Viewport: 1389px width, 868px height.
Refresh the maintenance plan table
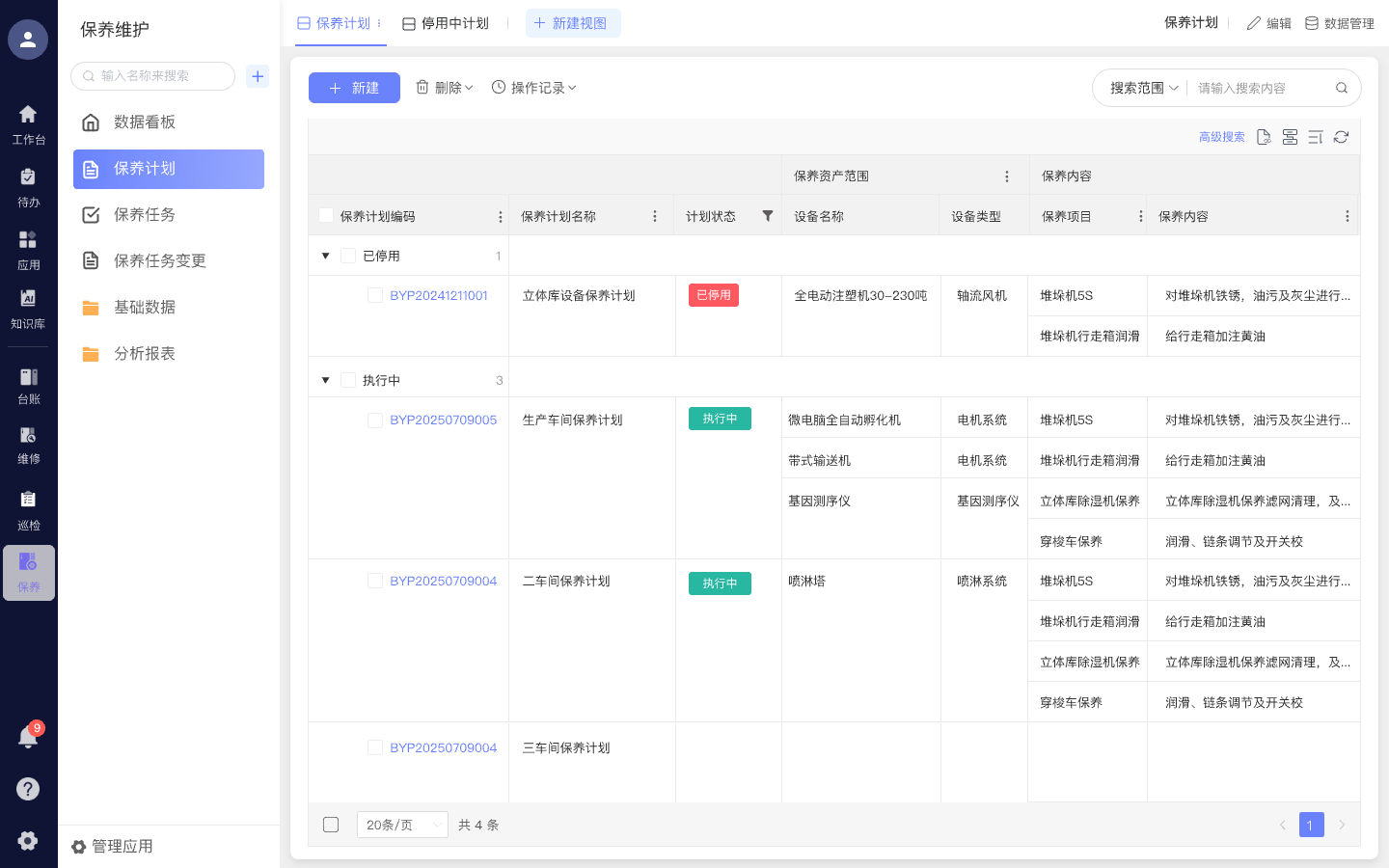point(1341,137)
